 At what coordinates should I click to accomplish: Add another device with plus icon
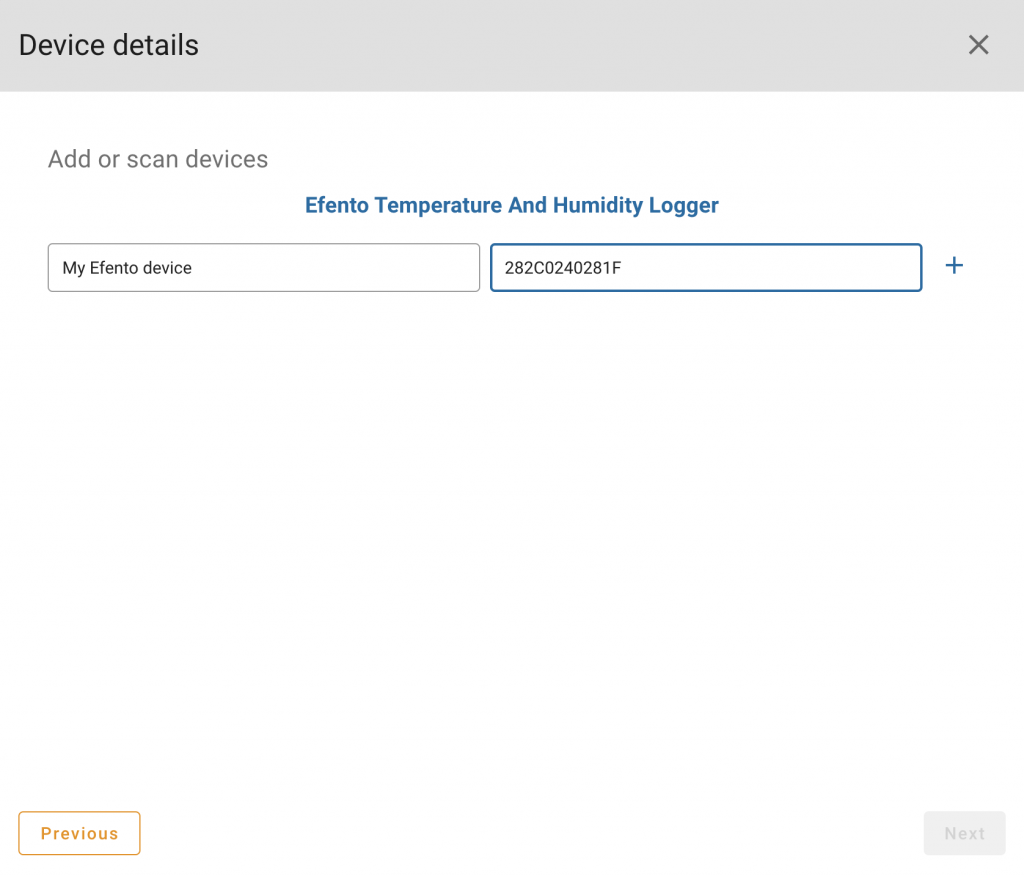954,266
